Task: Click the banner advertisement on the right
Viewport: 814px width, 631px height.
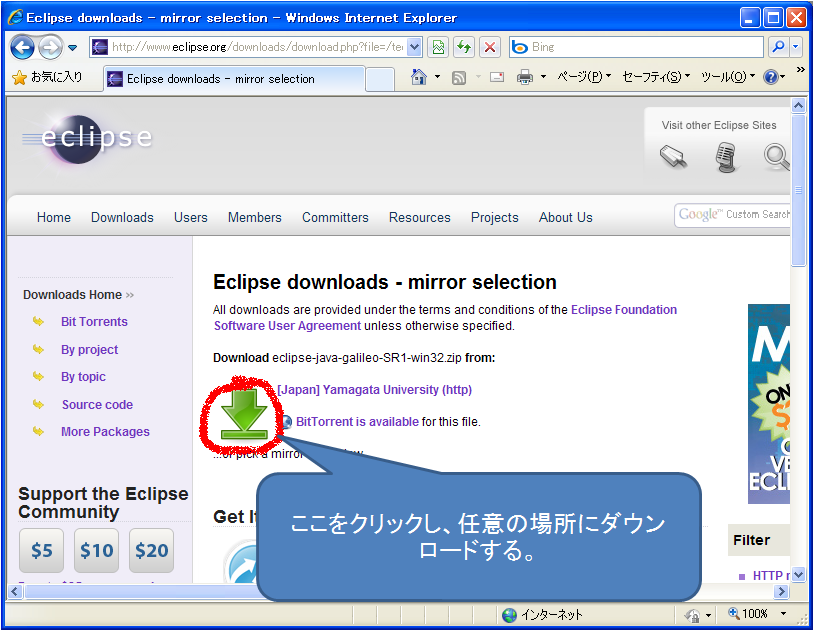Action: pos(769,404)
